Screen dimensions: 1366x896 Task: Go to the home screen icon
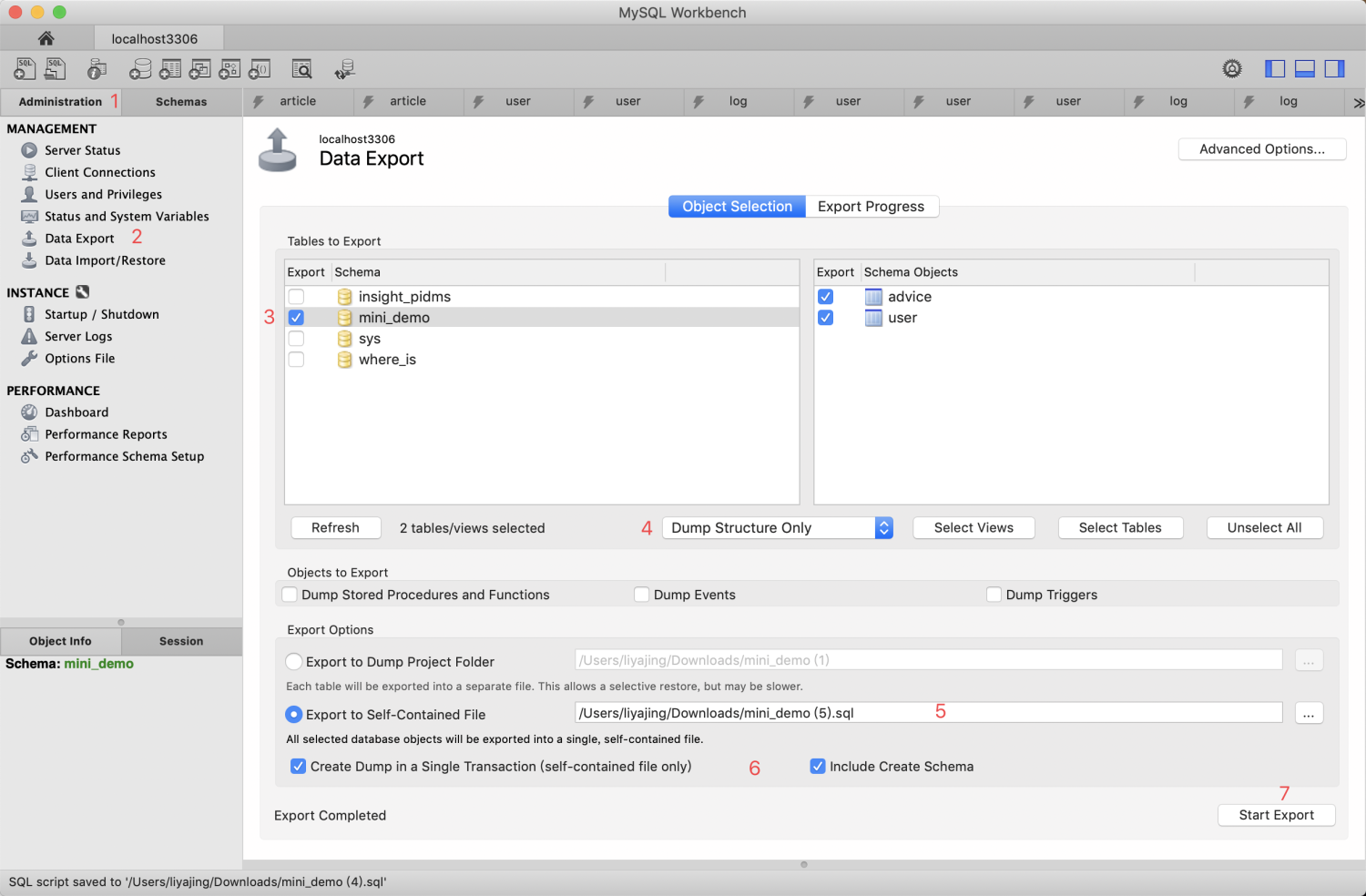(x=46, y=38)
